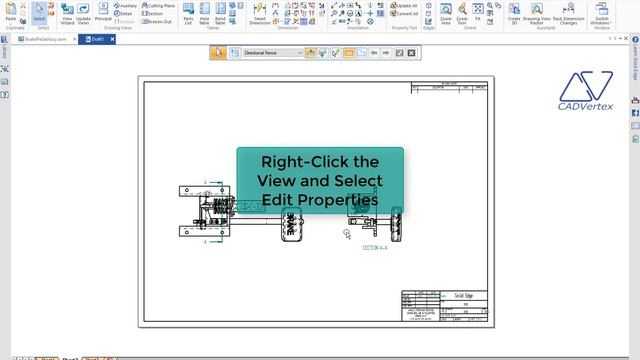
Task: Close the Draft1 document tab
Action: [112, 39]
